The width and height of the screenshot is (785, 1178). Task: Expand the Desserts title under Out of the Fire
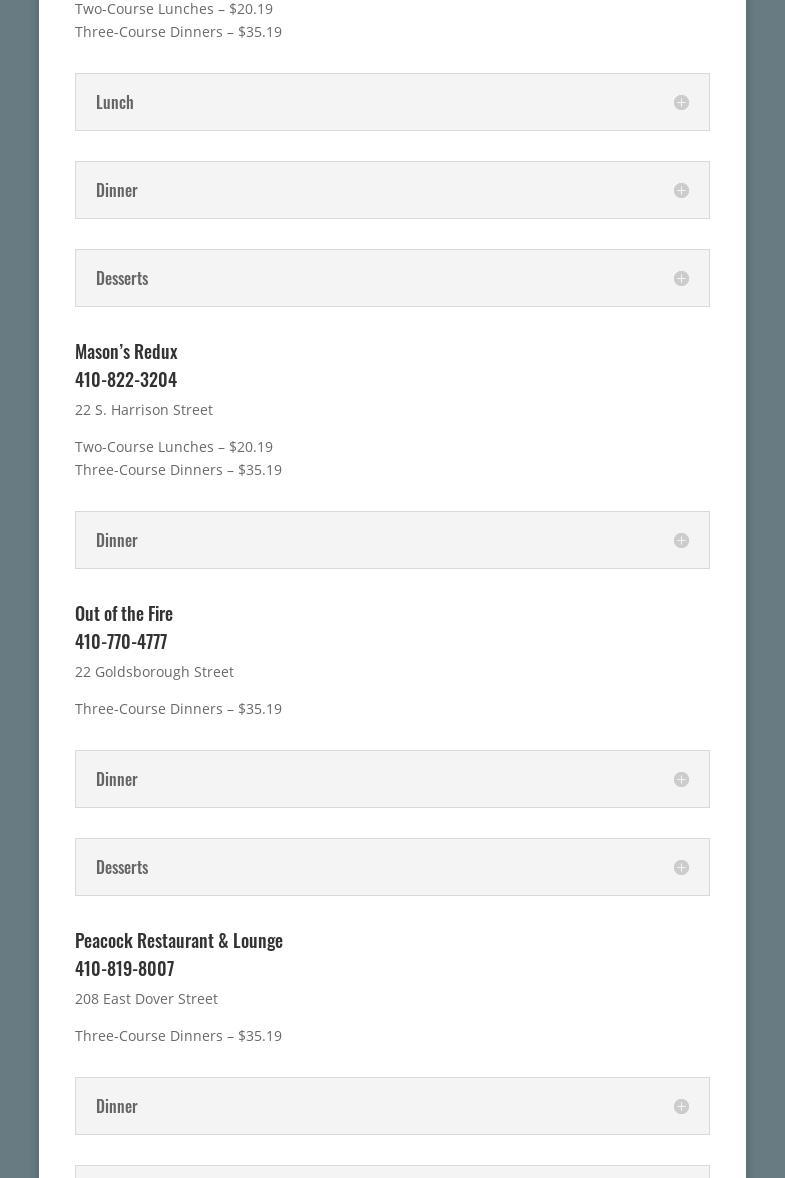122,867
